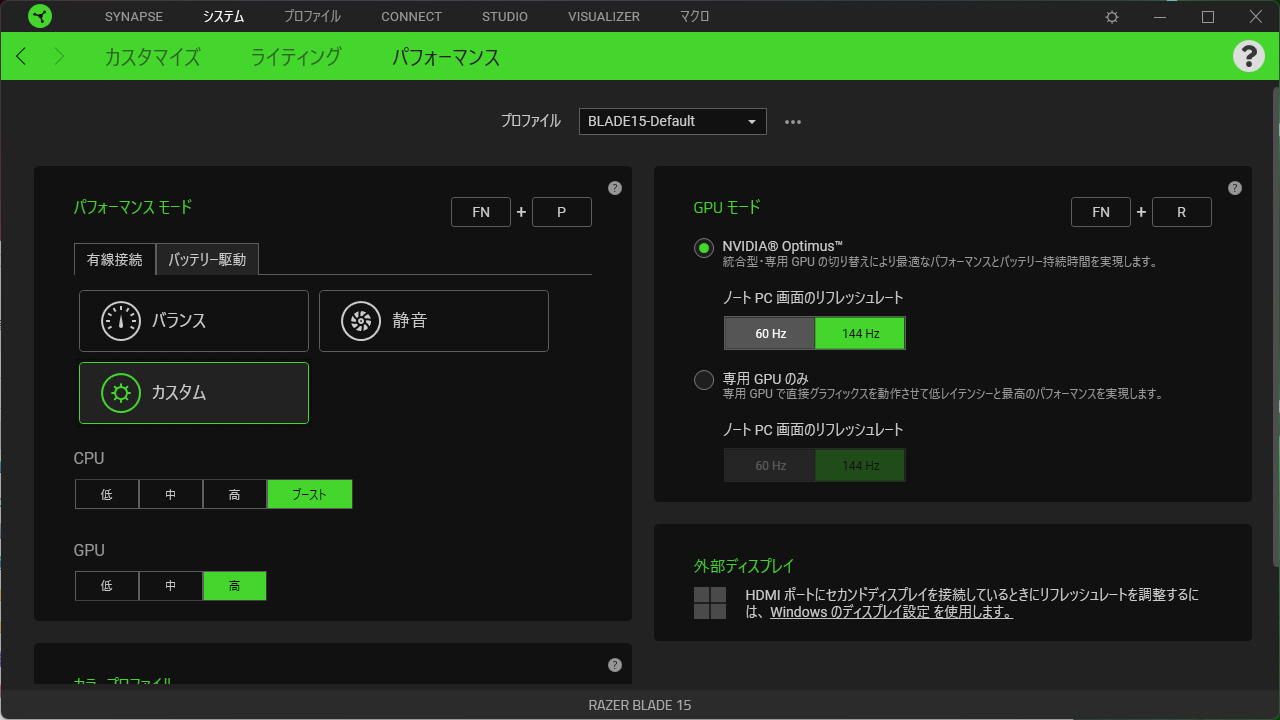This screenshot has width=1280, height=720.
Task: Click the FN key of FN+R
Action: coord(1101,212)
